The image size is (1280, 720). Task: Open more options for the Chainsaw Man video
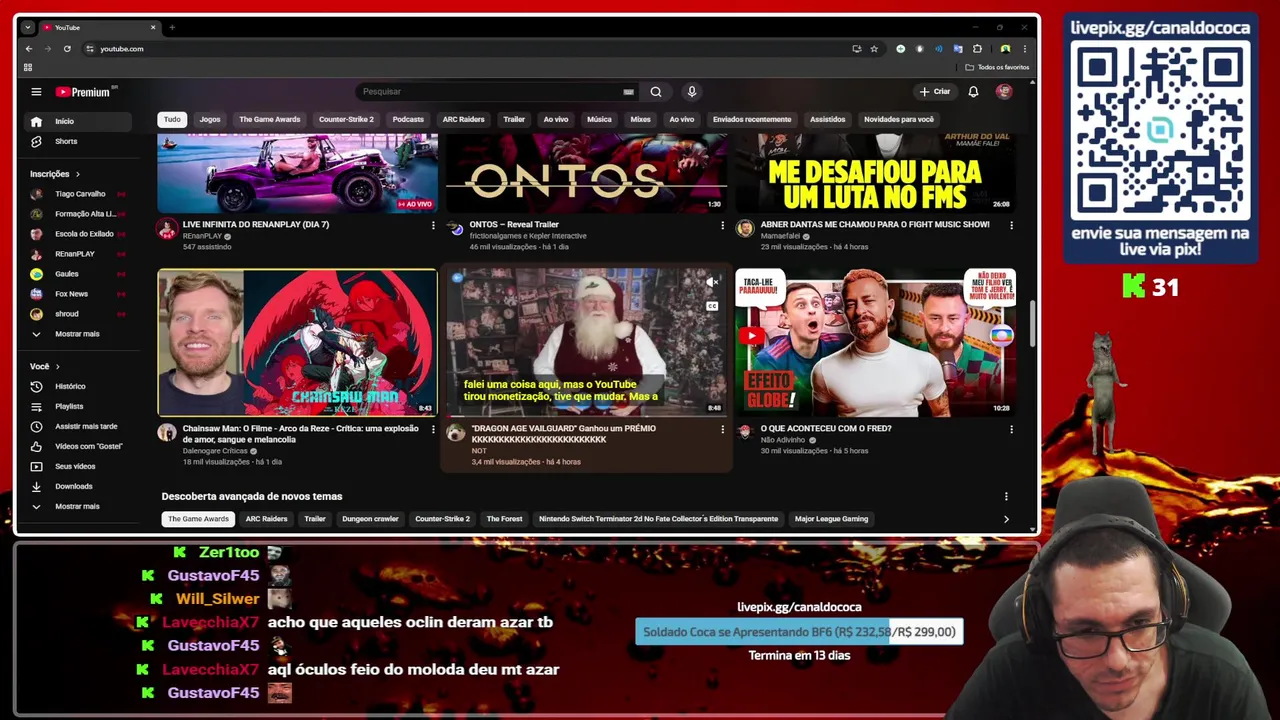coord(433,430)
